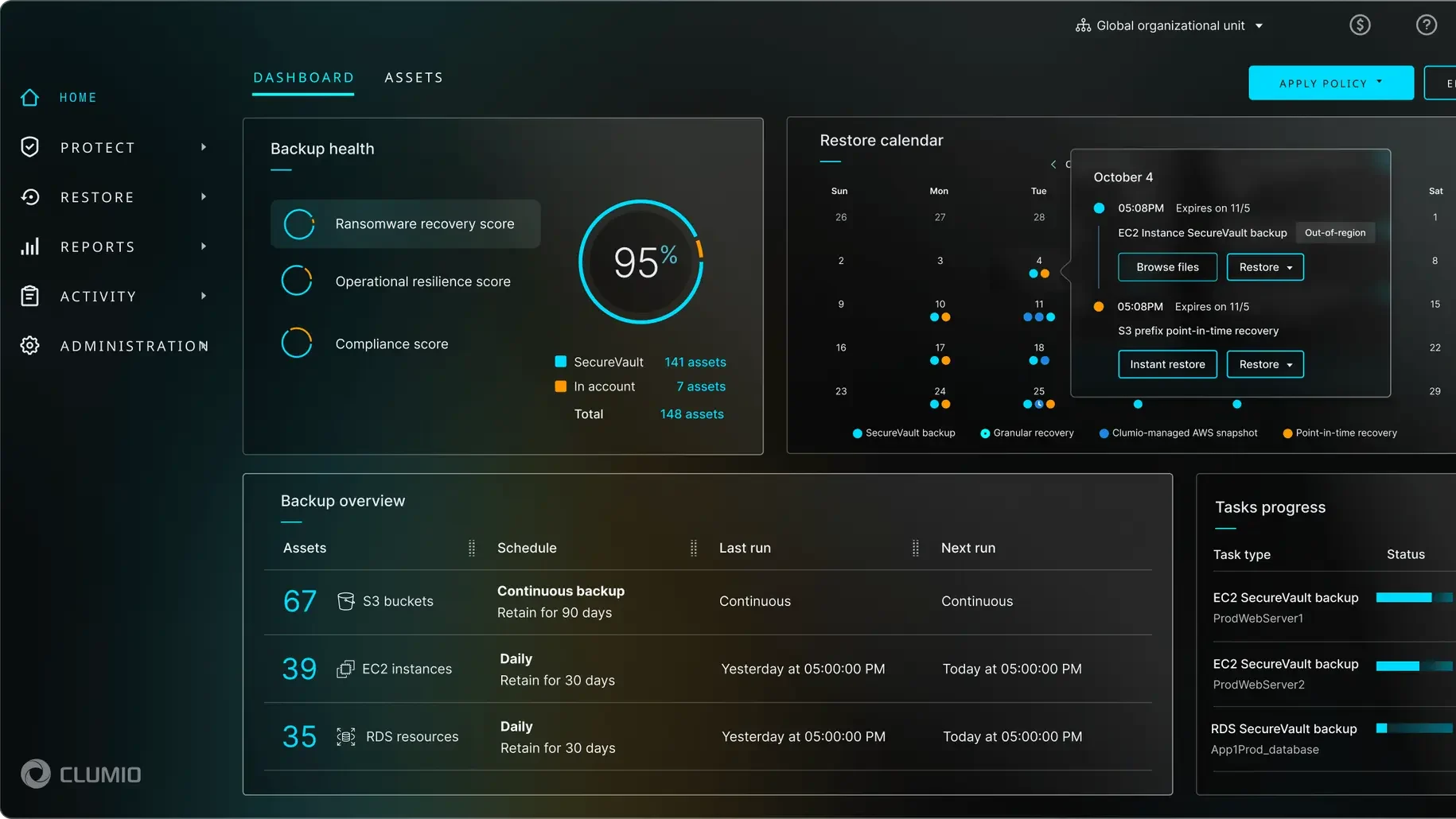Click the Reports bar-chart icon
The image size is (1456, 819).
[x=29, y=246]
